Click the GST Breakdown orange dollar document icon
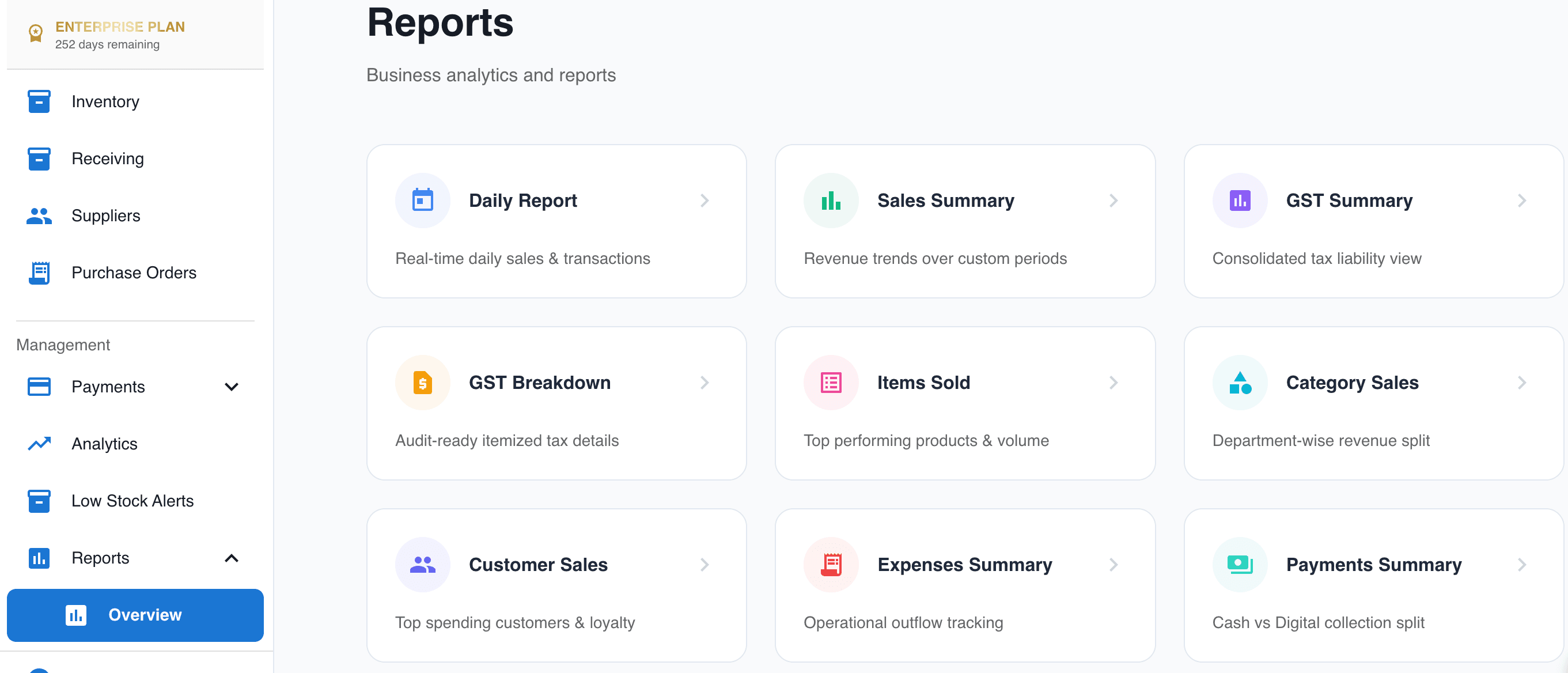The image size is (1568, 673). (x=422, y=383)
